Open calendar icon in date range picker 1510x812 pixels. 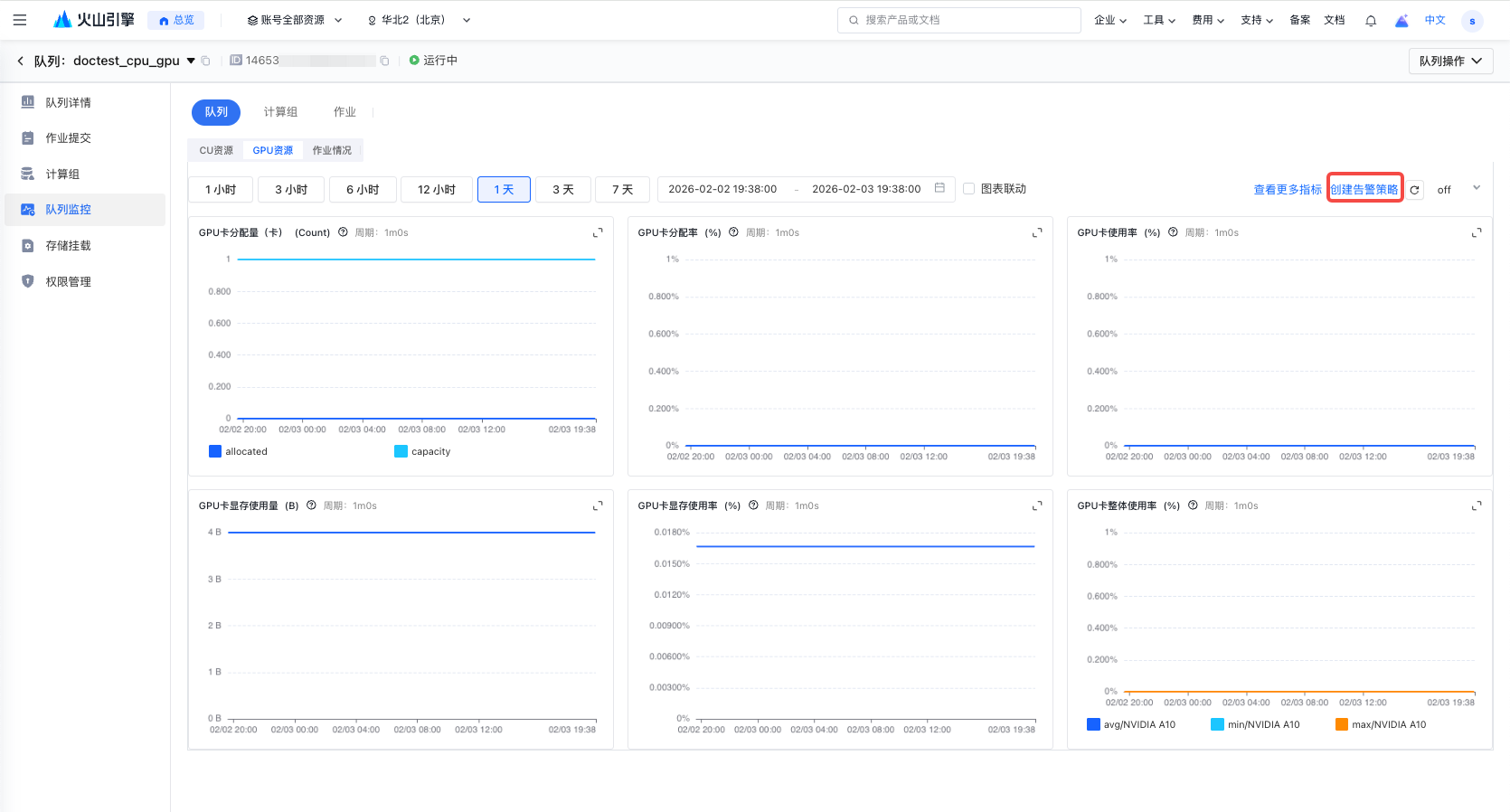pyautogui.click(x=939, y=188)
